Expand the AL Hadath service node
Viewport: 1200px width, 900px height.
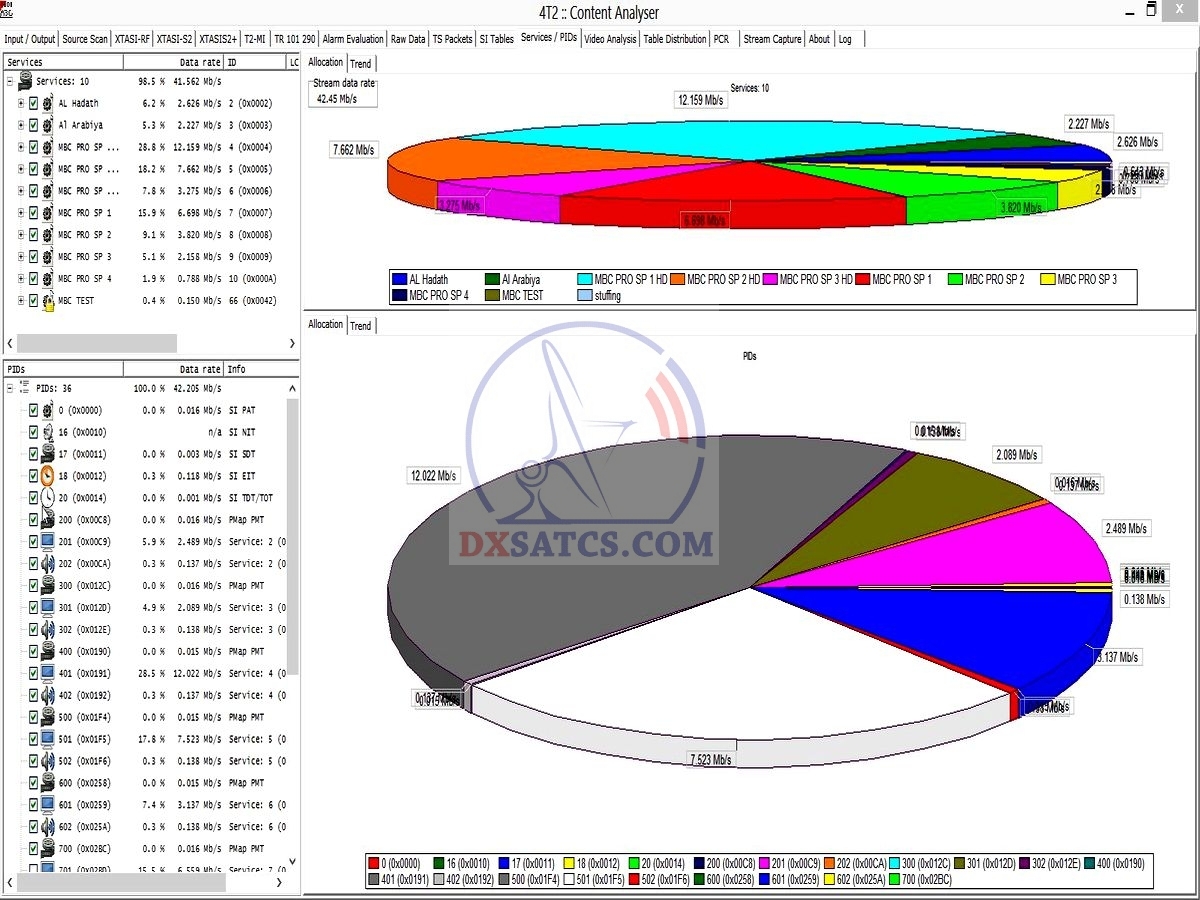pyautogui.click(x=21, y=103)
